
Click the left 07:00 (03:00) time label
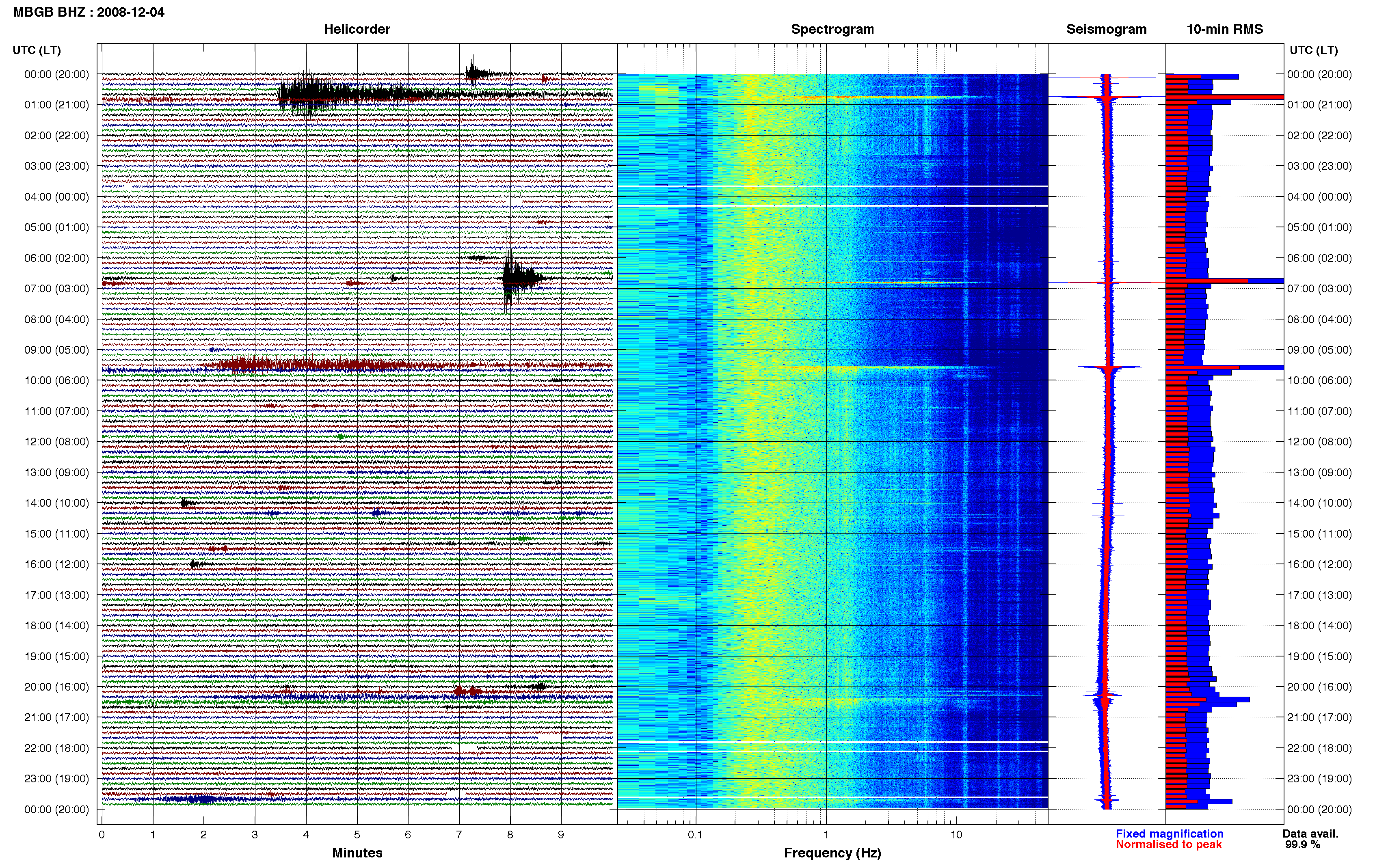click(56, 288)
